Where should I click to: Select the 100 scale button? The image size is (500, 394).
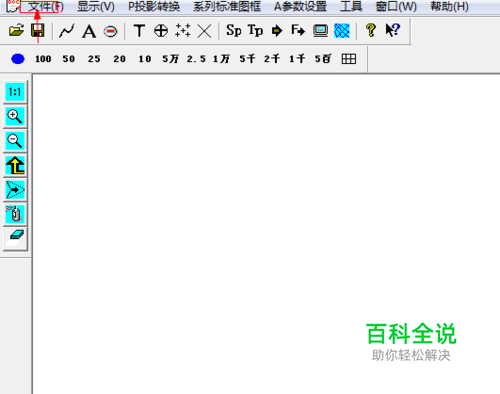43,59
